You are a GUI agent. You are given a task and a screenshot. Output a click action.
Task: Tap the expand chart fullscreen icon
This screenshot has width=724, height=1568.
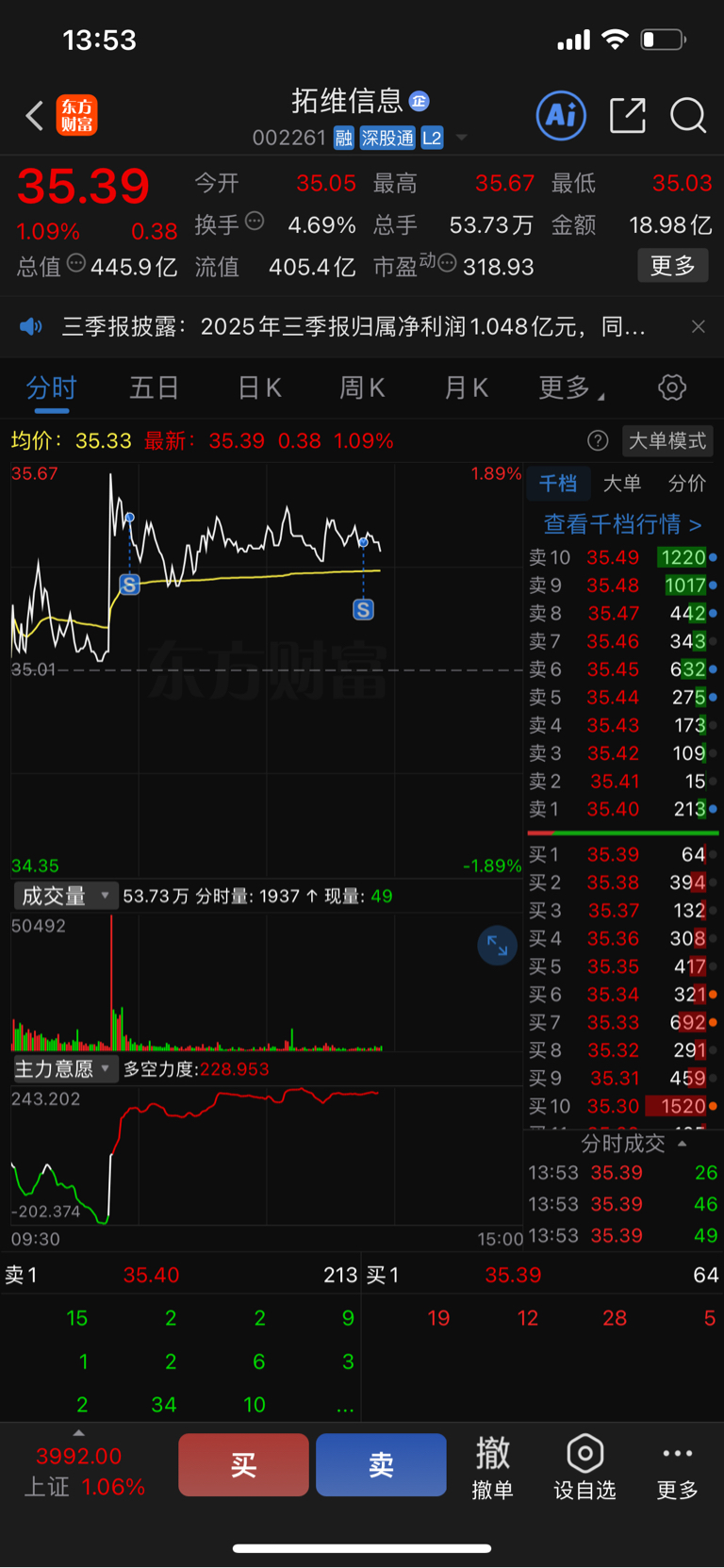497,946
